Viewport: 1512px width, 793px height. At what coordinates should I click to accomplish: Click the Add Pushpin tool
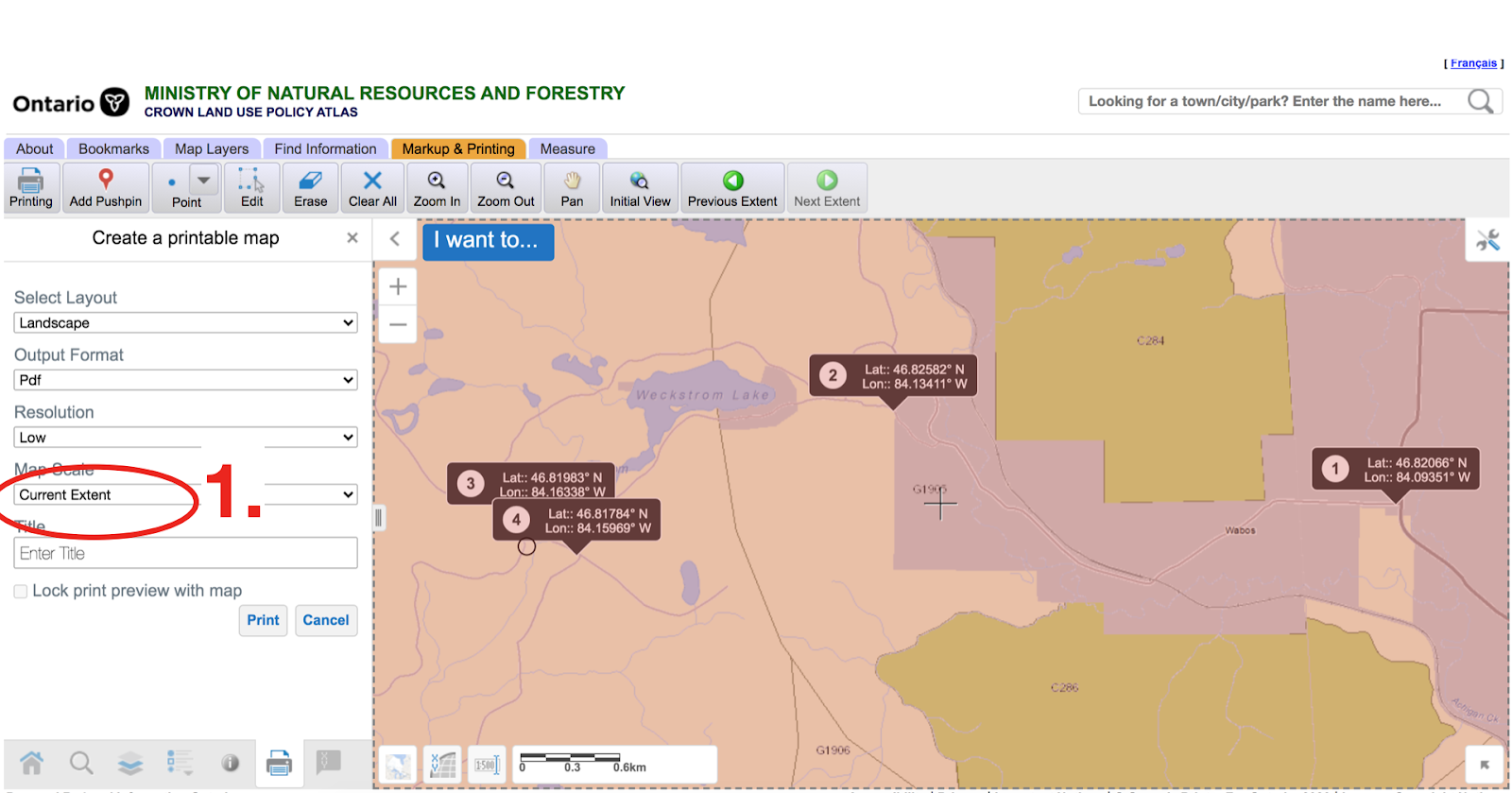[105, 187]
